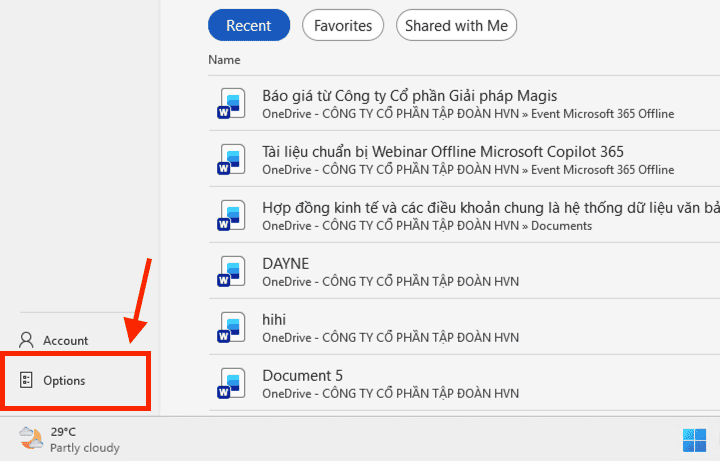
Task: Click Word icon beside Document 5
Action: (x=231, y=384)
